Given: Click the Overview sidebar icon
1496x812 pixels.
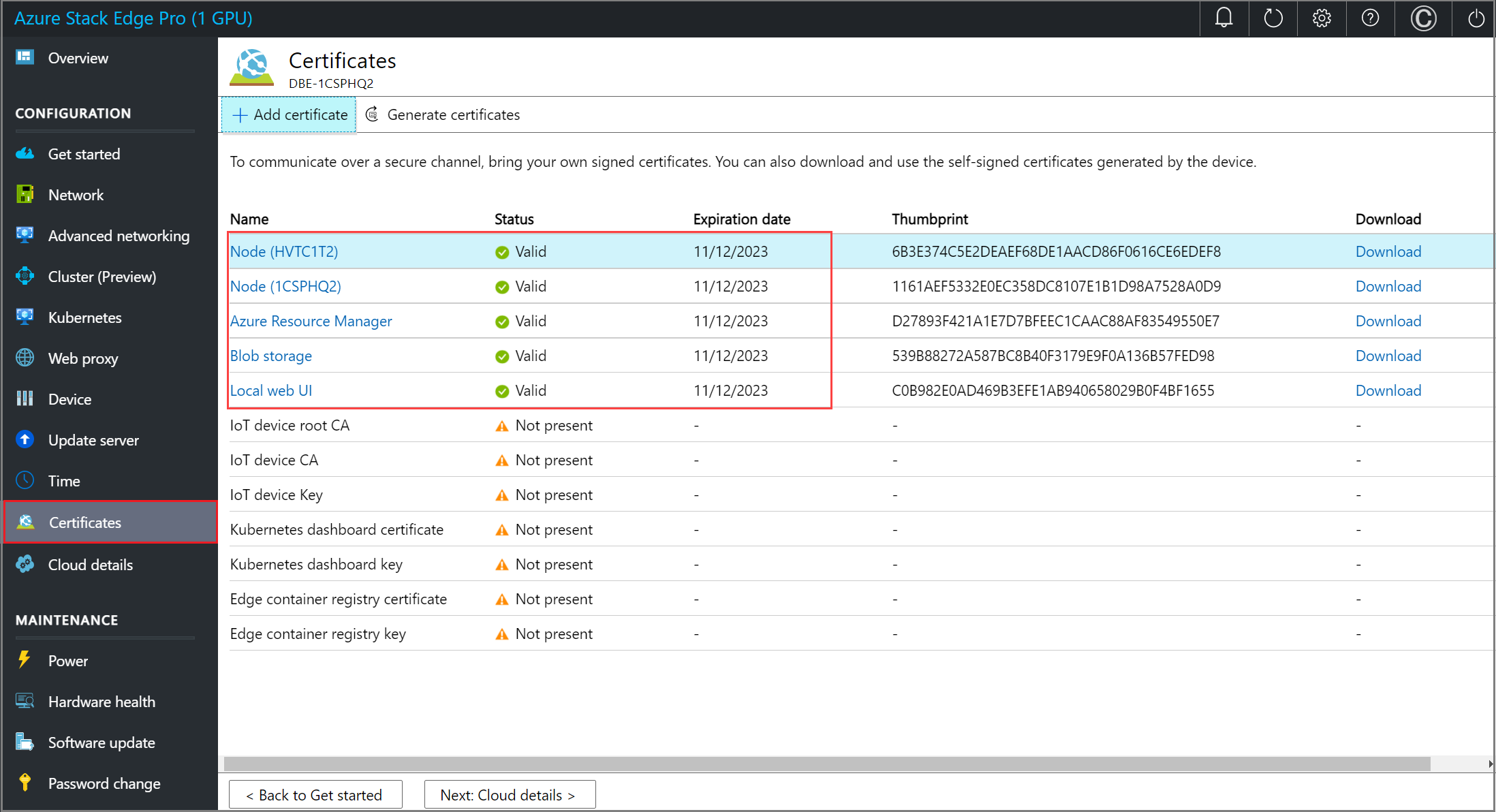Looking at the screenshot, I should coord(26,58).
